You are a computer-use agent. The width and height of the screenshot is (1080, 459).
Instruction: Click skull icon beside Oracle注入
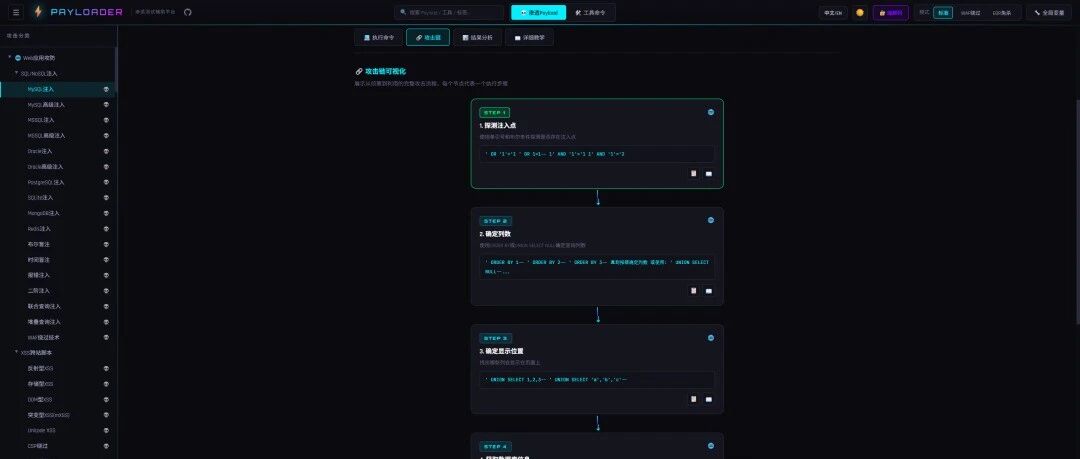tap(106, 151)
